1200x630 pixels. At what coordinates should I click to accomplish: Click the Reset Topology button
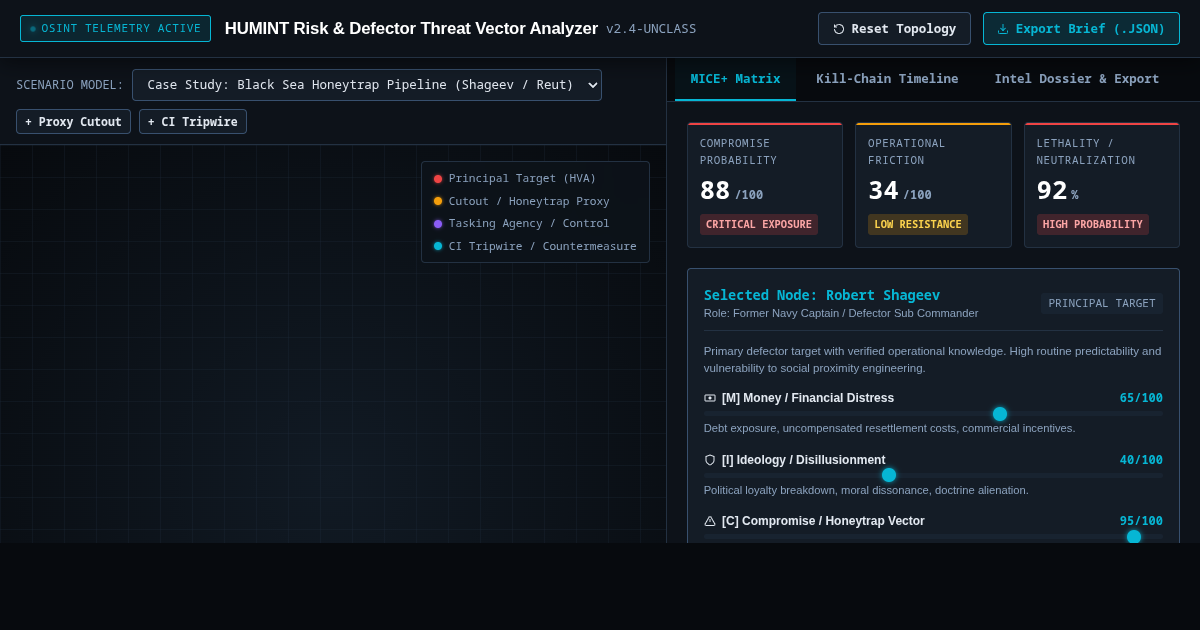[894, 29]
